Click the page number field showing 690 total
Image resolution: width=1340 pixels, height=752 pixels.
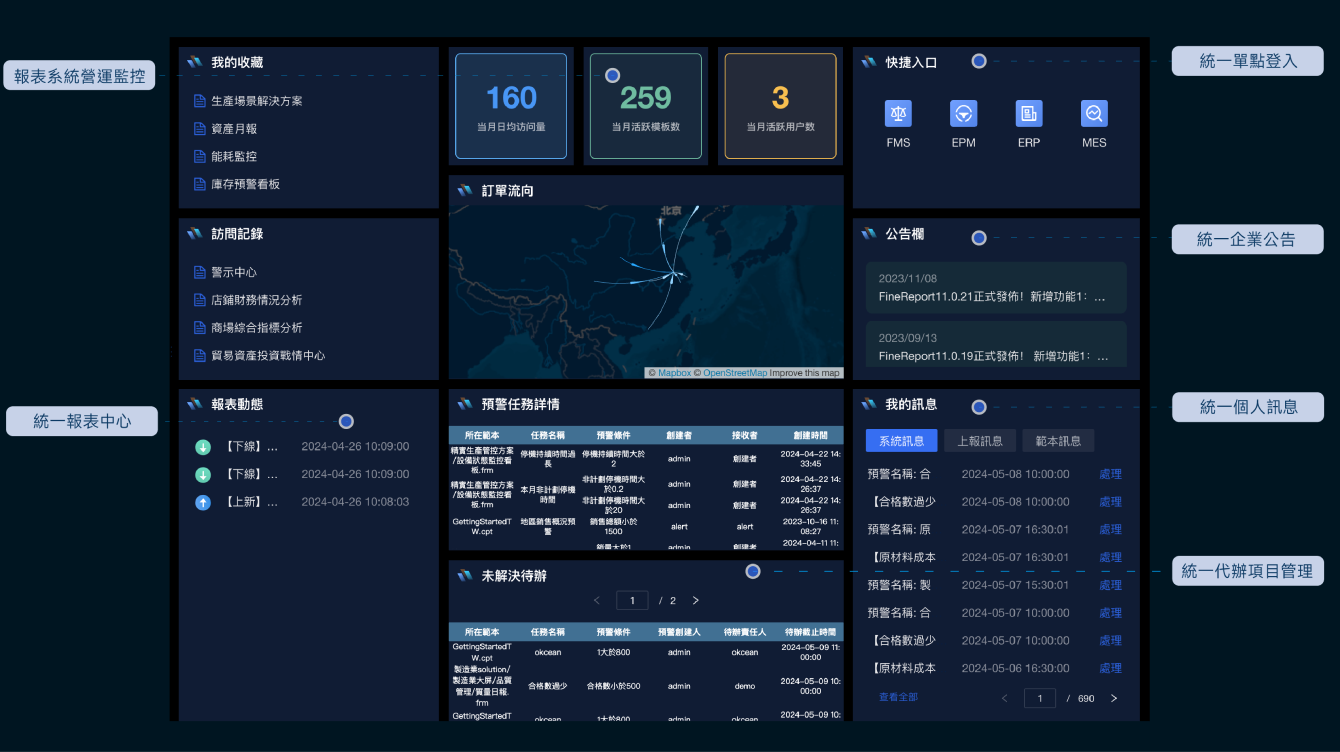(1040, 698)
